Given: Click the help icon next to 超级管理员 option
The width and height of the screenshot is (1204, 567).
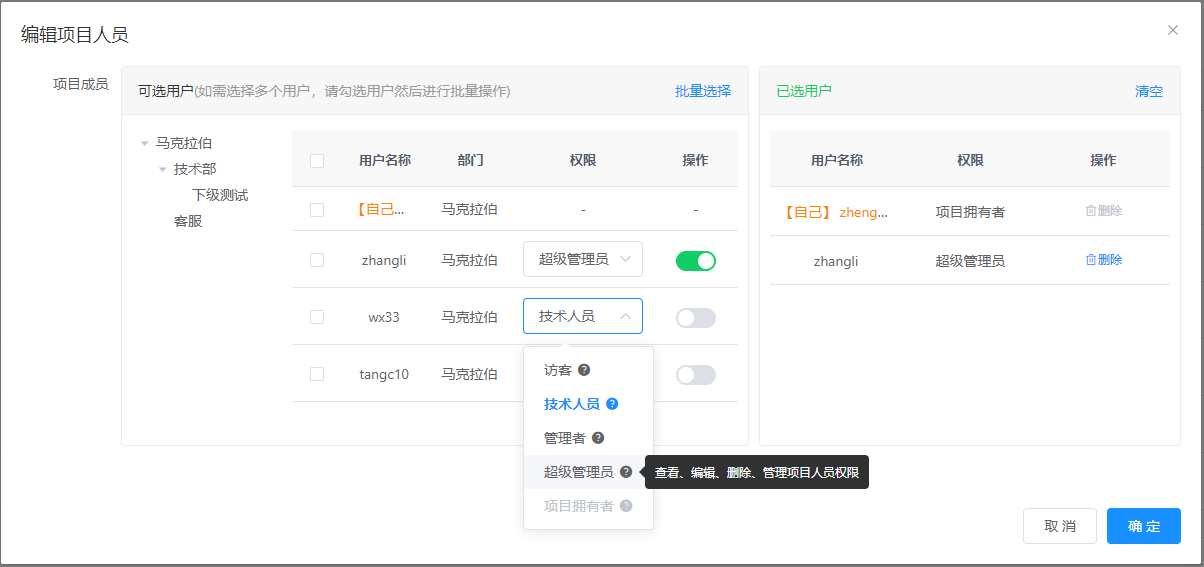Looking at the screenshot, I should pyautogui.click(x=626, y=472).
